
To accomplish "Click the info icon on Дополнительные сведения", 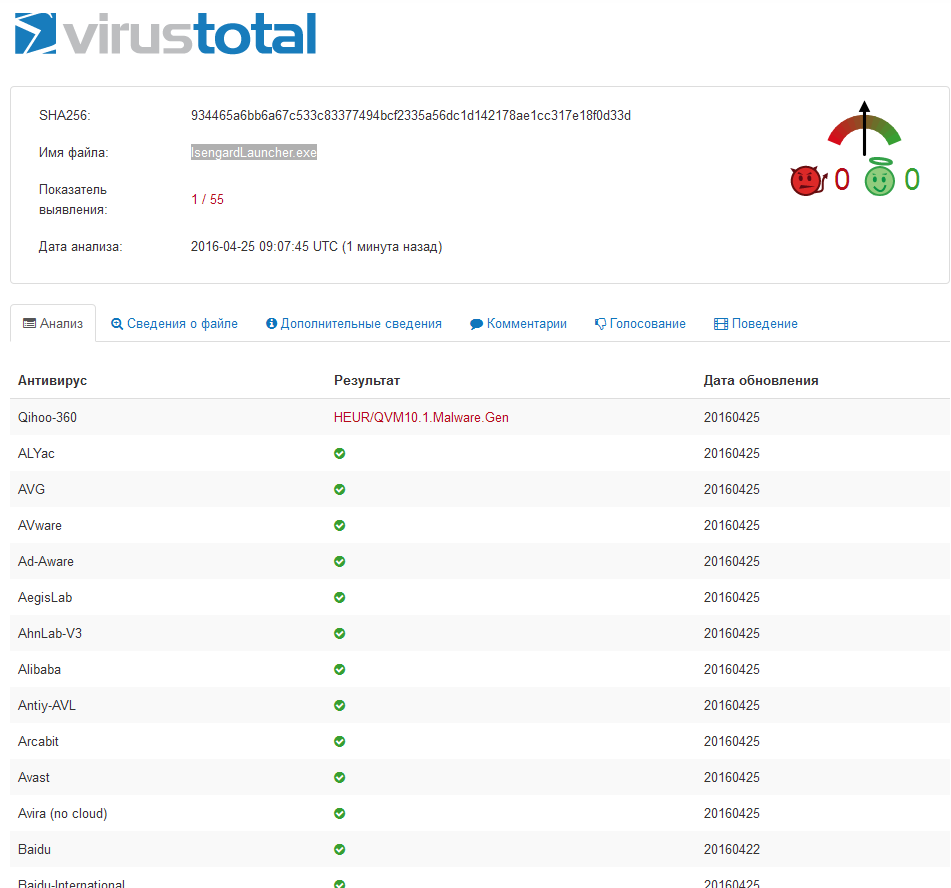I will click(x=272, y=323).
